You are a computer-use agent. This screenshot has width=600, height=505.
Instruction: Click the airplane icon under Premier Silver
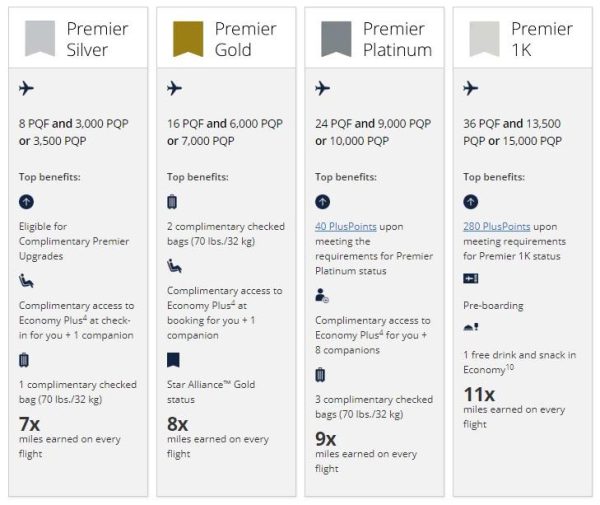click(x=27, y=89)
